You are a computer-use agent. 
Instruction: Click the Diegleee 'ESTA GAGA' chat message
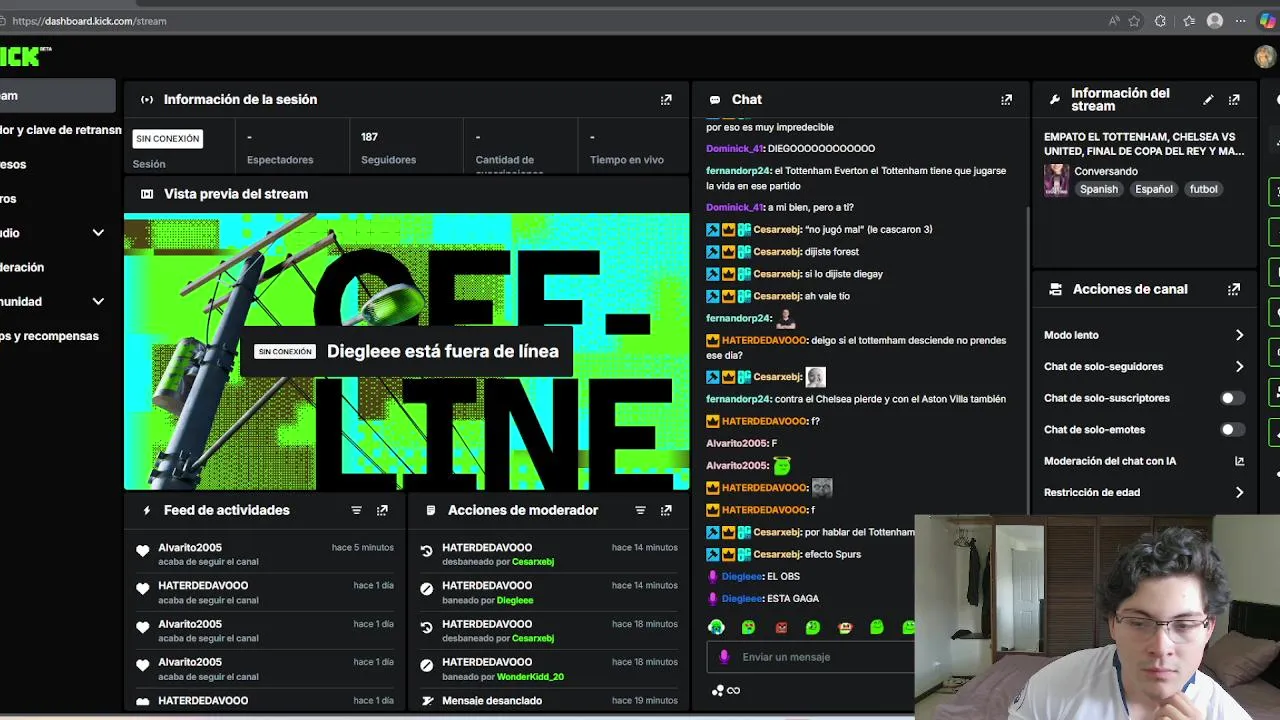pos(764,599)
